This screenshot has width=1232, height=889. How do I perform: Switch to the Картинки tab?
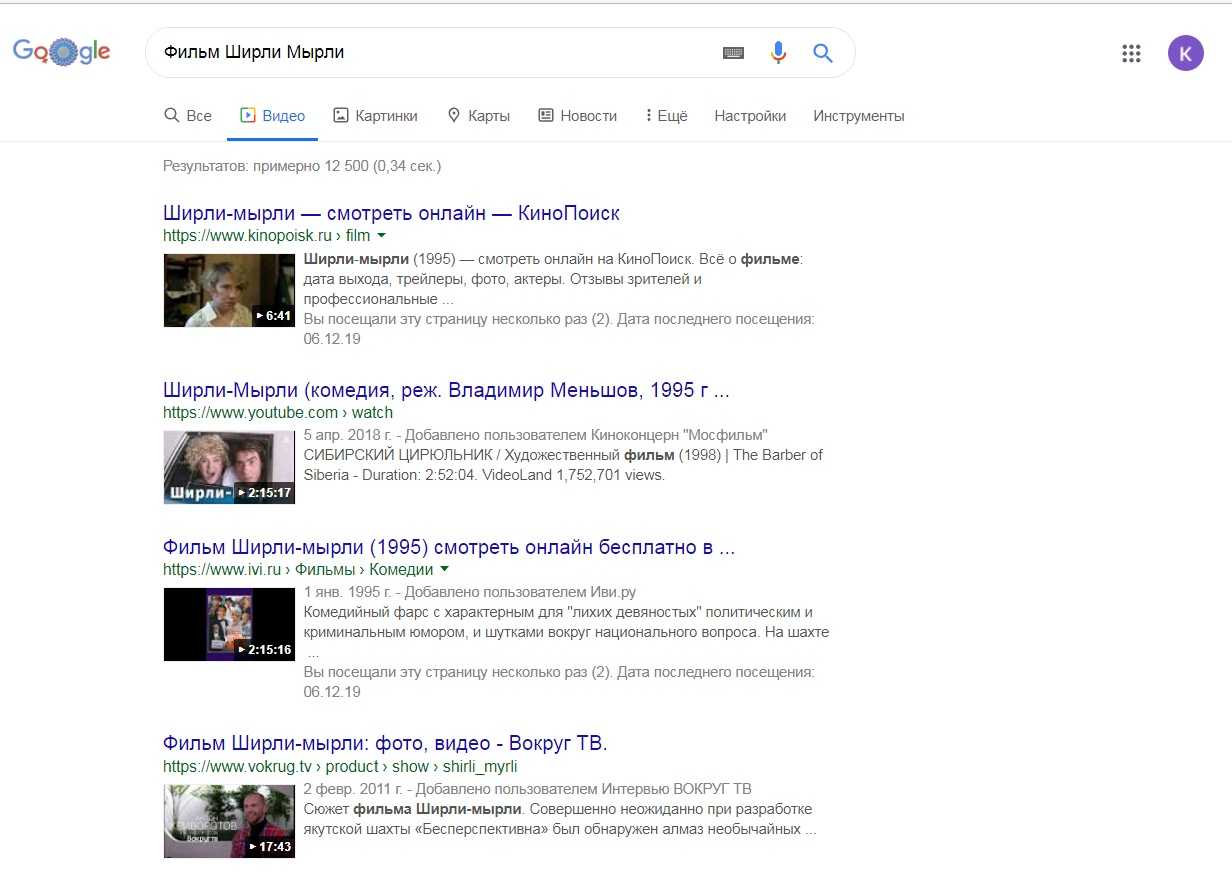point(375,116)
